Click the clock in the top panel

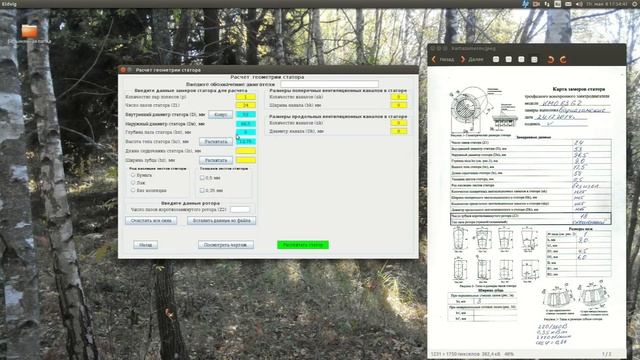click(607, 4)
